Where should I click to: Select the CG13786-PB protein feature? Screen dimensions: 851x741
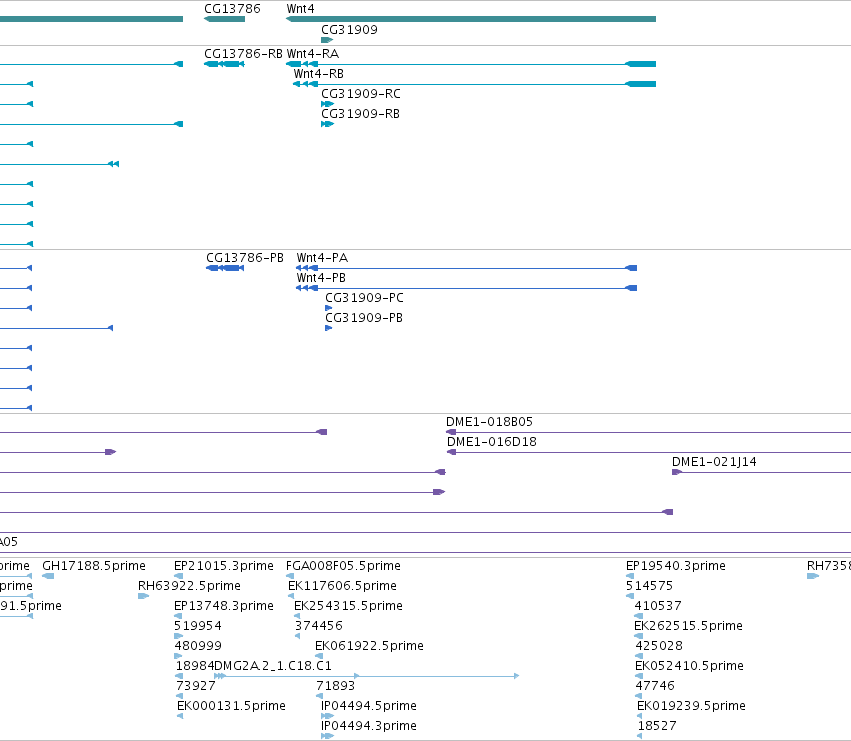(x=225, y=268)
